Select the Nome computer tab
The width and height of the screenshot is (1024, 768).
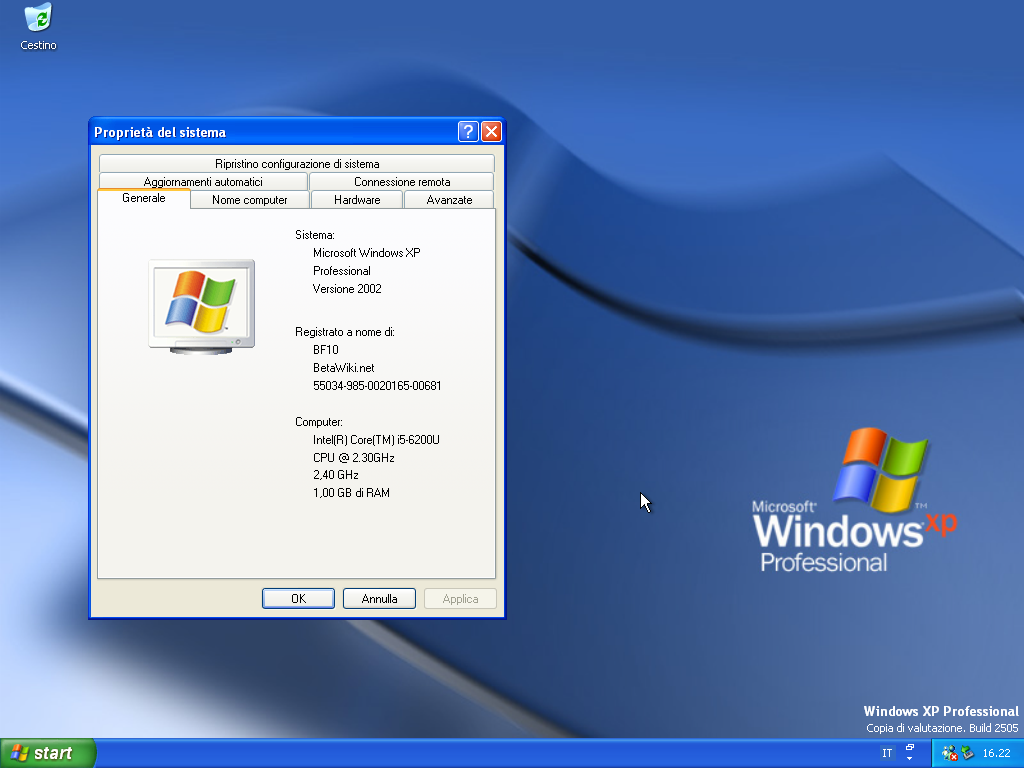coord(250,200)
